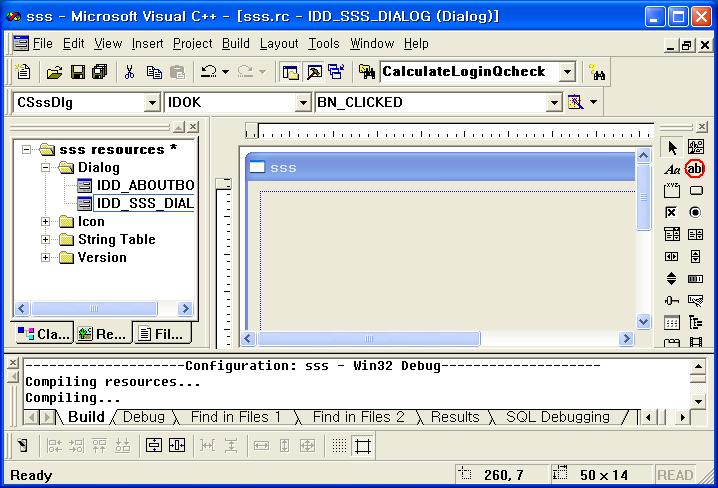Open the Build menu

coord(236,43)
